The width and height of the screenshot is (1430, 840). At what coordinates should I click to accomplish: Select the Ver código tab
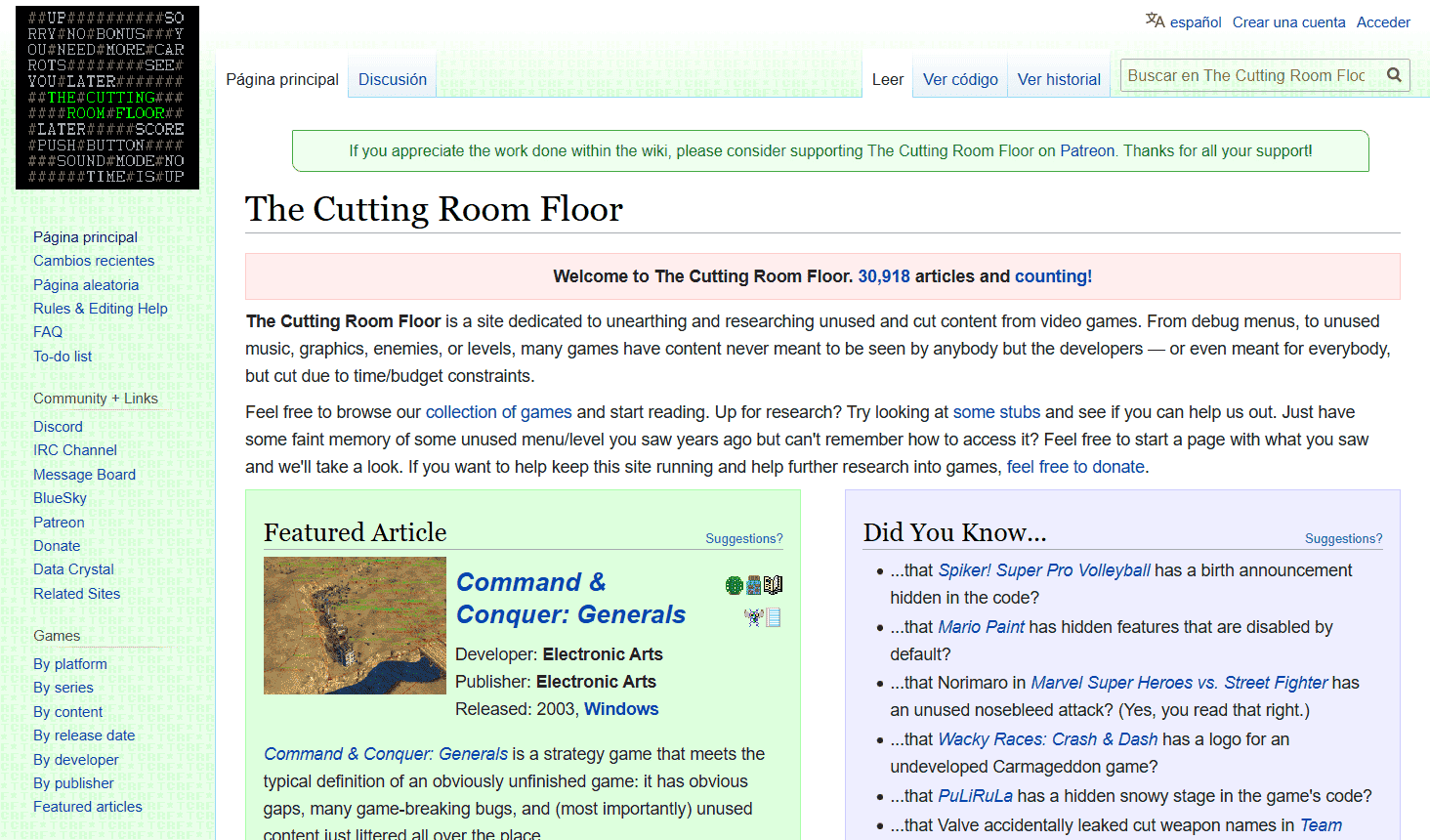tap(960, 79)
